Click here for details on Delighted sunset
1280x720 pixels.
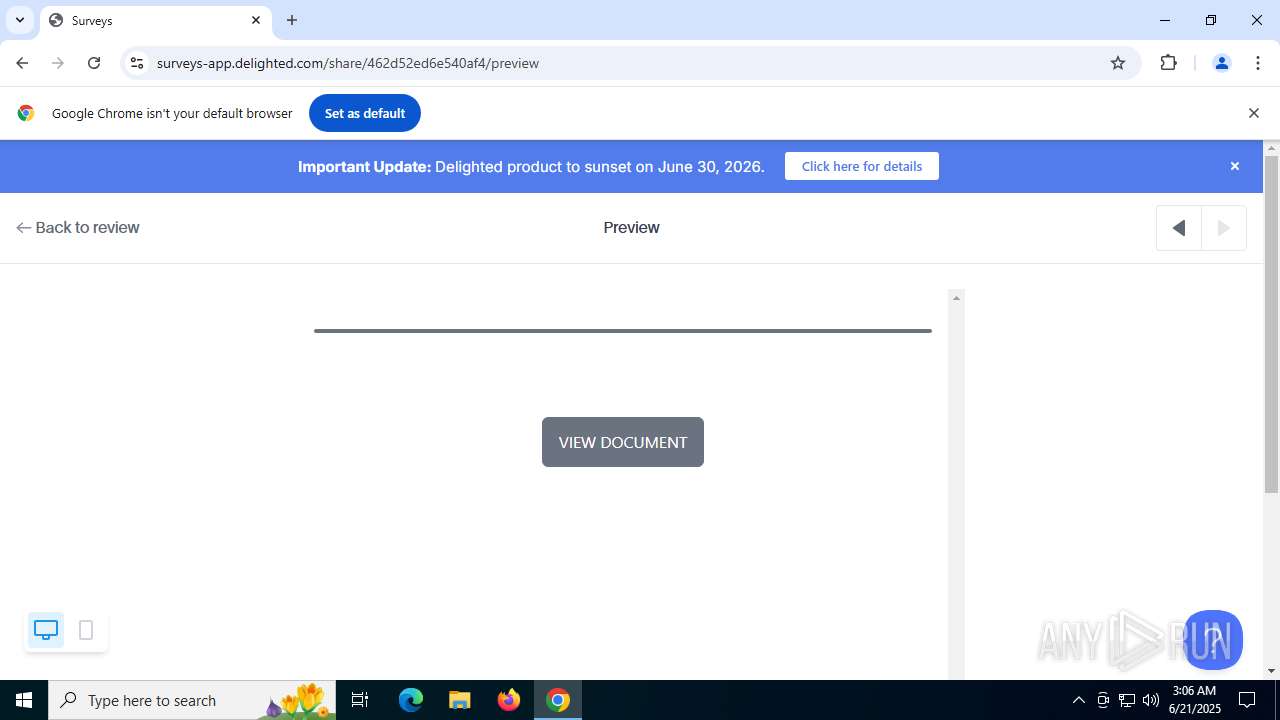[x=862, y=166]
